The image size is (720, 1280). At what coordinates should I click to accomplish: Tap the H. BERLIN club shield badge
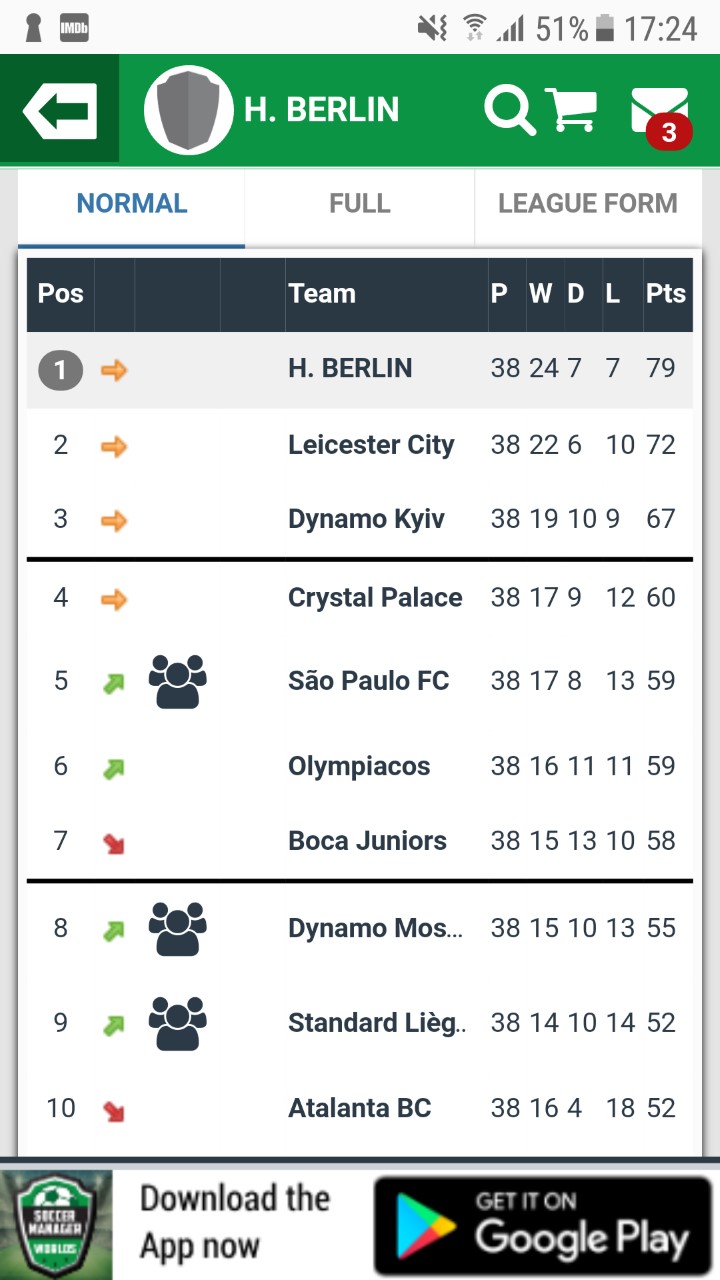coord(189,110)
